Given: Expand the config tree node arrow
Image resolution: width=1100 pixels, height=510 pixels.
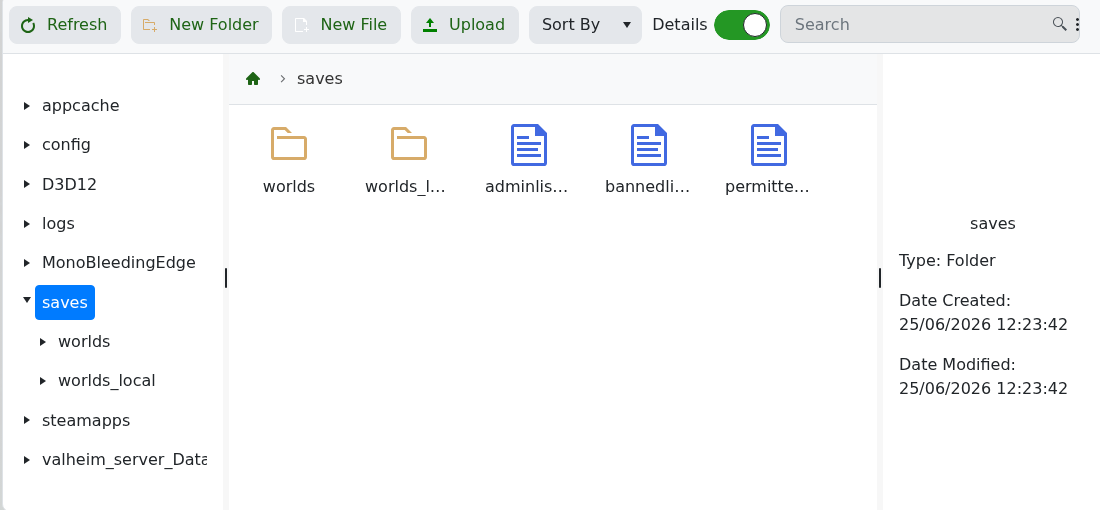Looking at the screenshot, I should coord(27,145).
